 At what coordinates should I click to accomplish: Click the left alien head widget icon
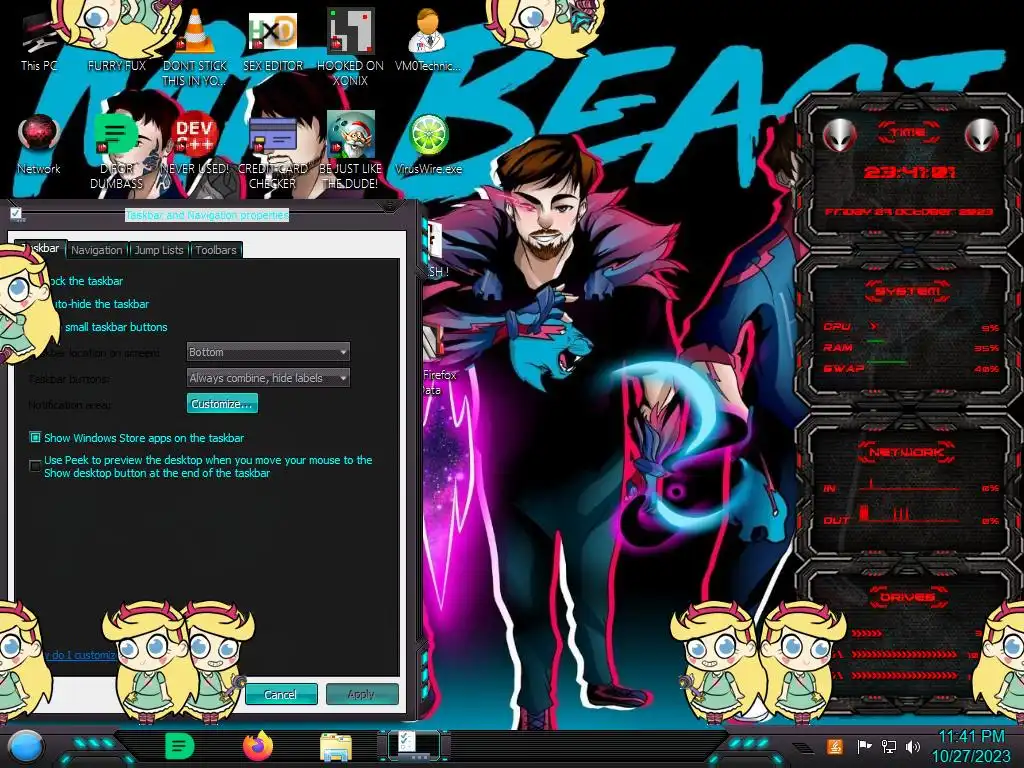pos(839,135)
